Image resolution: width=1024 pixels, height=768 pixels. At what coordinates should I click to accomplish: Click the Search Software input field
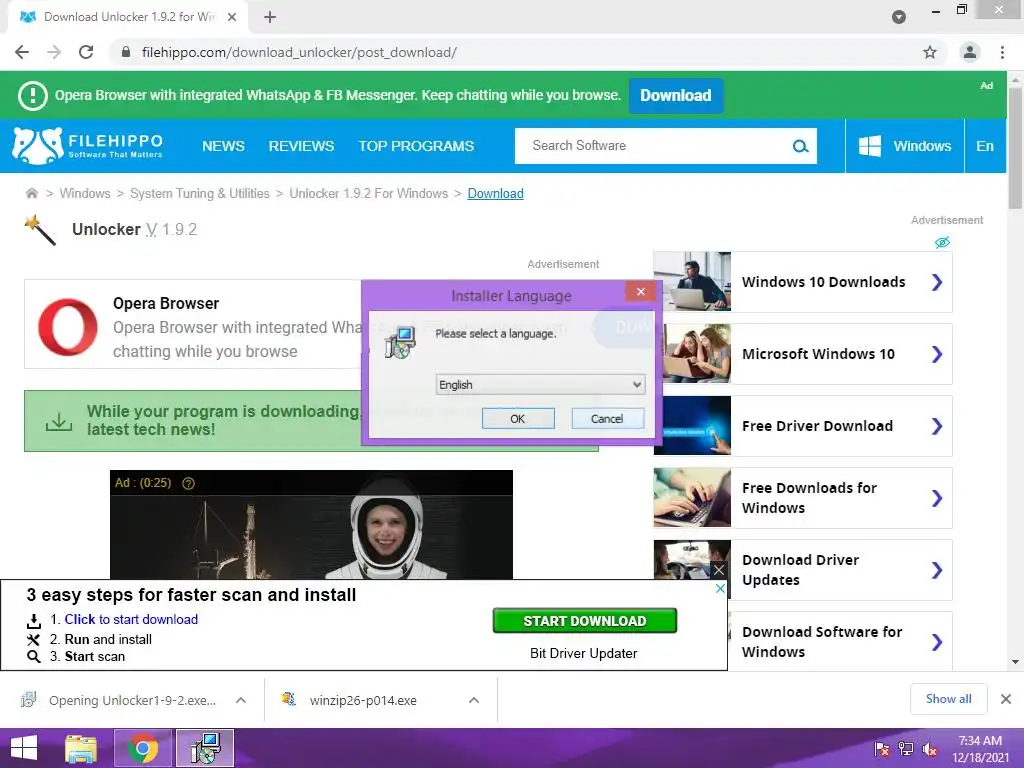pyautogui.click(x=653, y=146)
